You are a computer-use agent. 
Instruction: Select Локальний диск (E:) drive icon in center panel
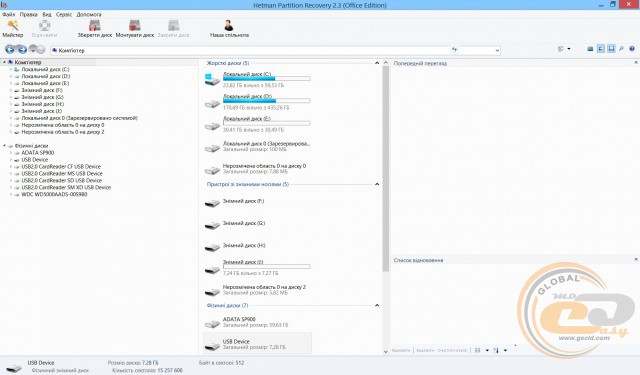pos(212,126)
